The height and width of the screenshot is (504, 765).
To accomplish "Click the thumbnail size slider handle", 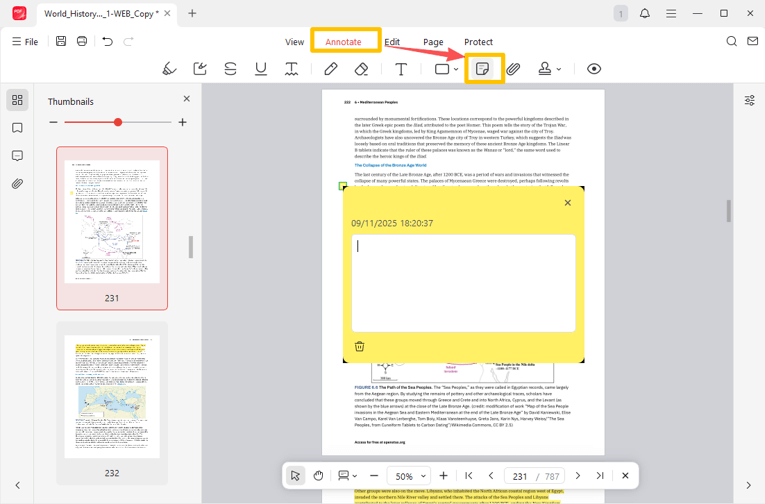I will (x=118, y=122).
